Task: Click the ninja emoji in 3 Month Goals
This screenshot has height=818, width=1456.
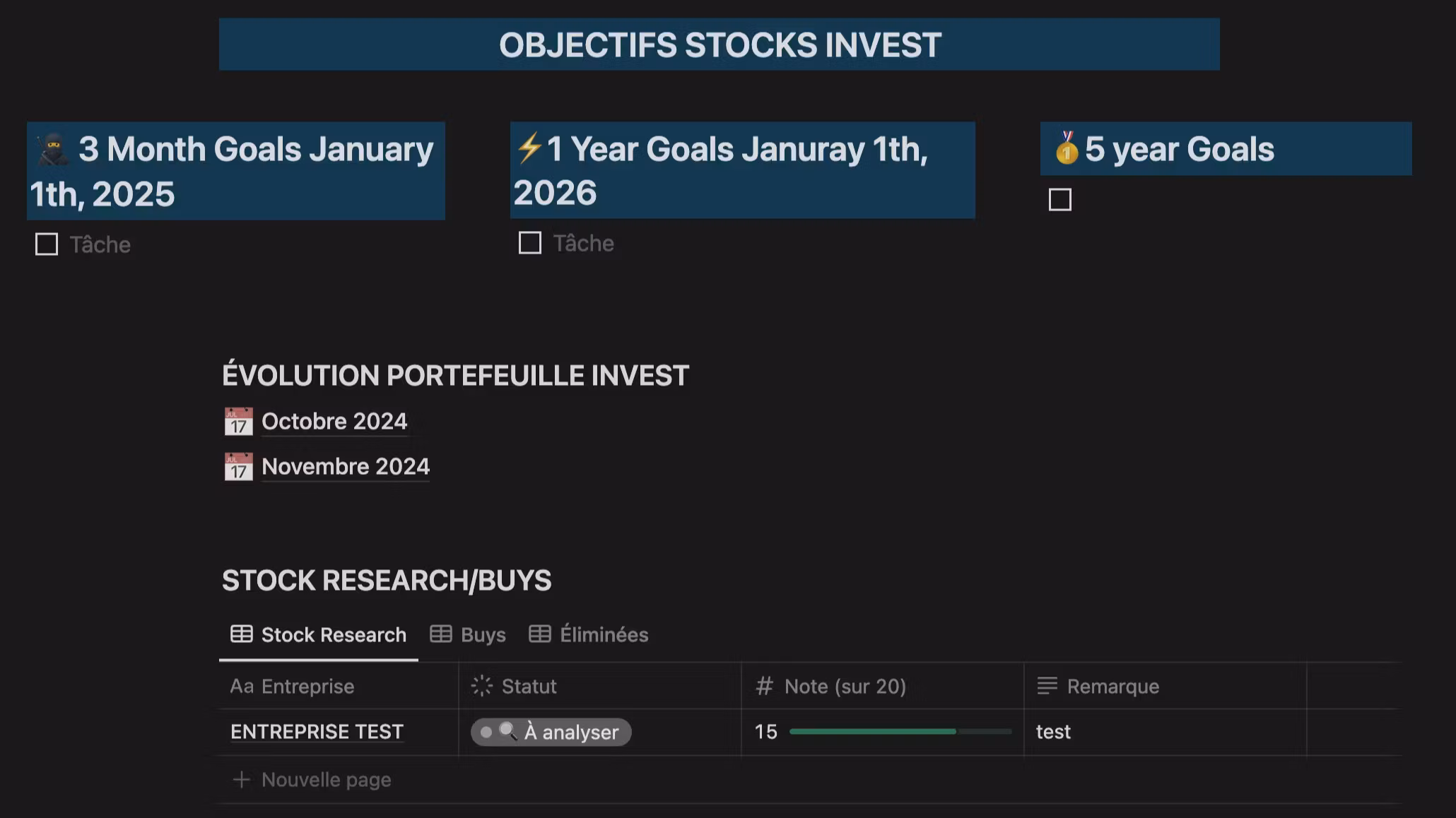Action: point(53,150)
